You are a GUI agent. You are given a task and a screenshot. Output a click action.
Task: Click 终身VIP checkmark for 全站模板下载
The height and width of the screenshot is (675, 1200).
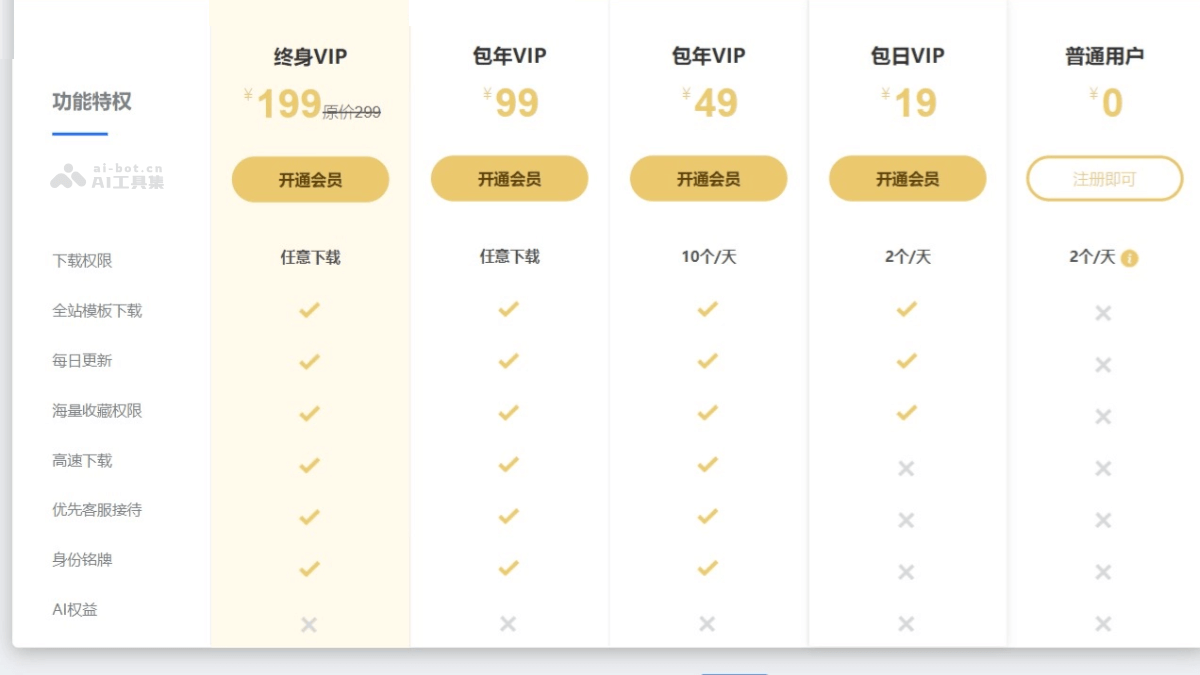click(x=309, y=310)
